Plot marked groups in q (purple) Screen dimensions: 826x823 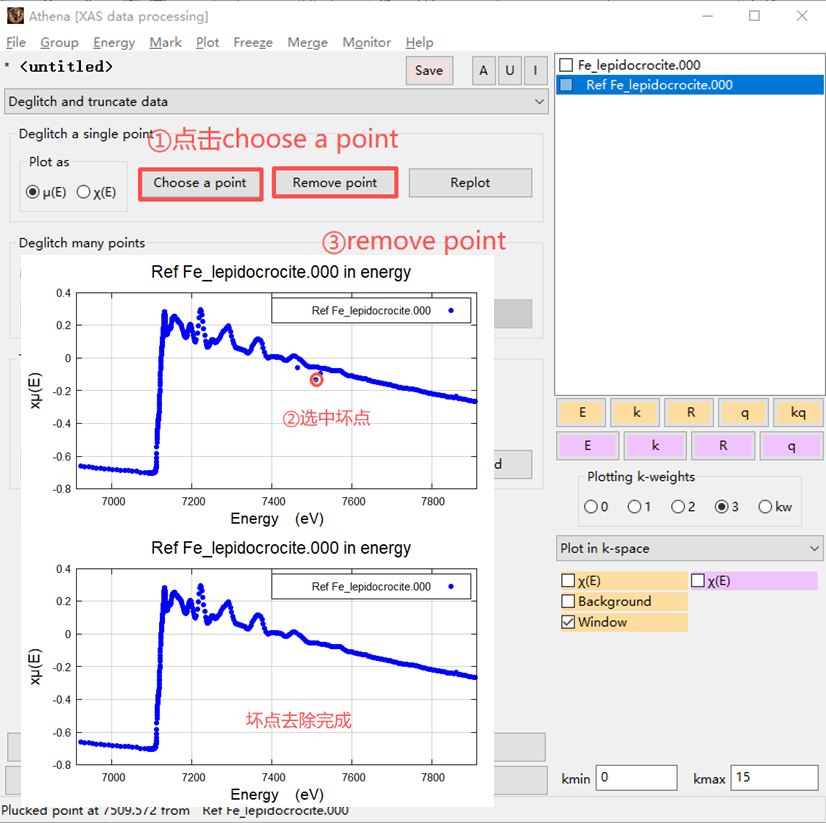tap(791, 446)
